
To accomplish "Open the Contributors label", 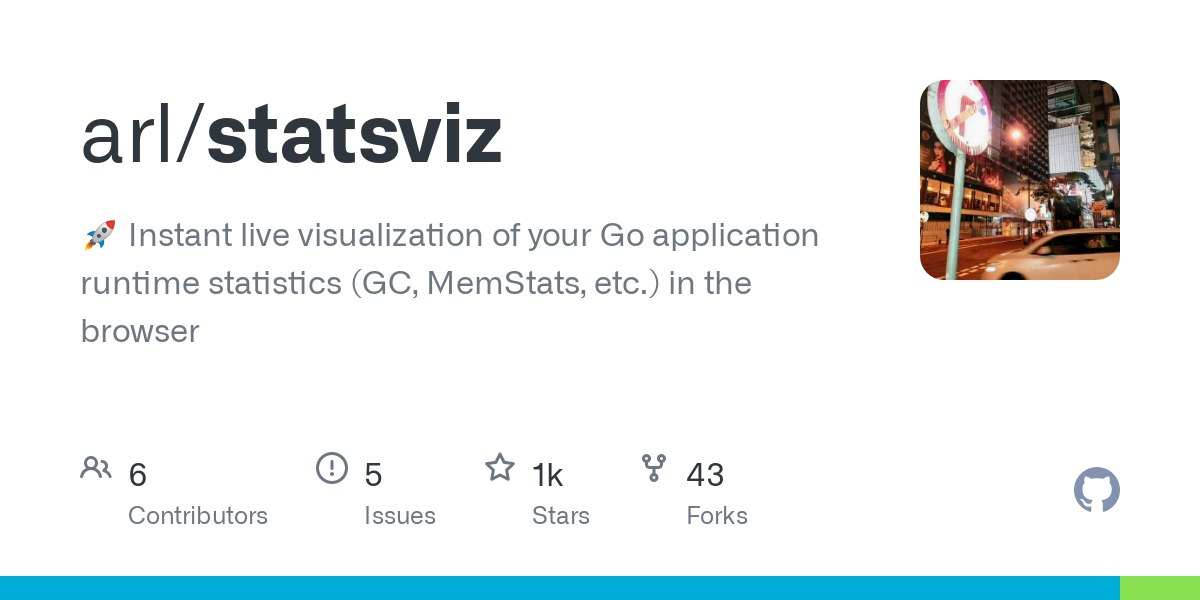I will [x=198, y=516].
